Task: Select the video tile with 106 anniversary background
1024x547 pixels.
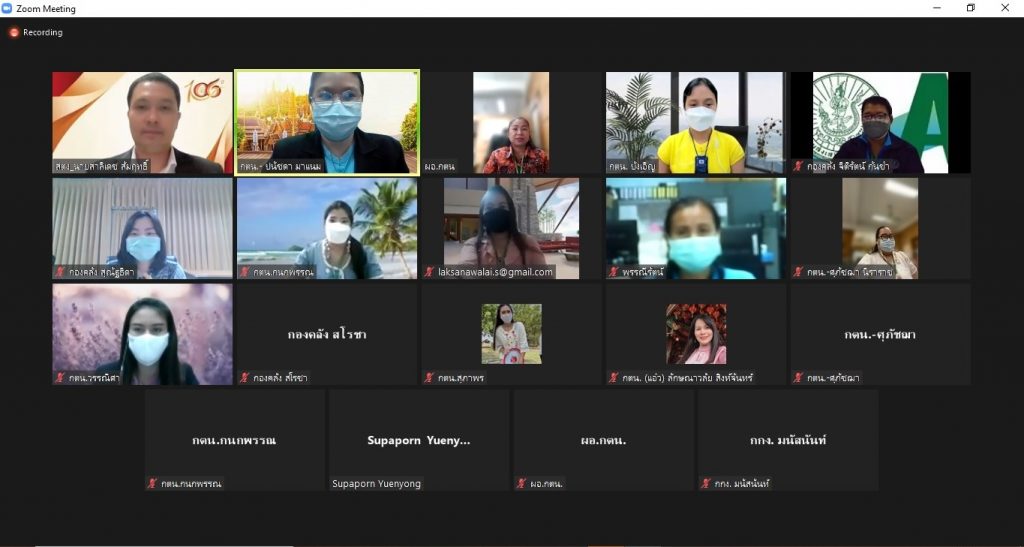Action: pyautogui.click(x=142, y=121)
